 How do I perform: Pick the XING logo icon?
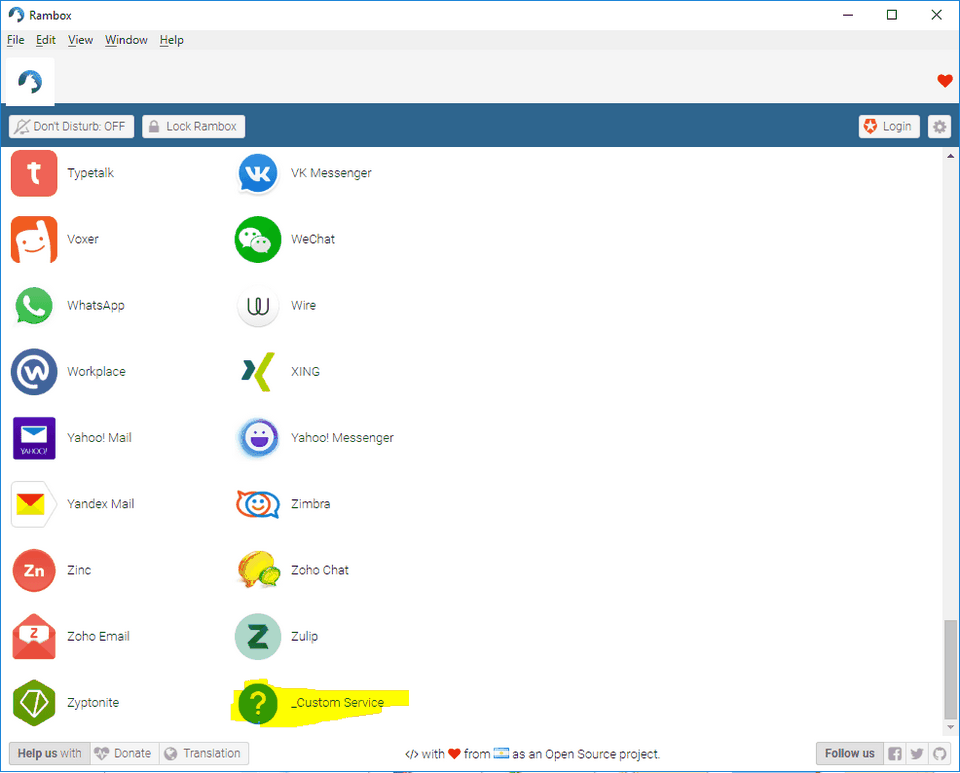[x=258, y=372]
